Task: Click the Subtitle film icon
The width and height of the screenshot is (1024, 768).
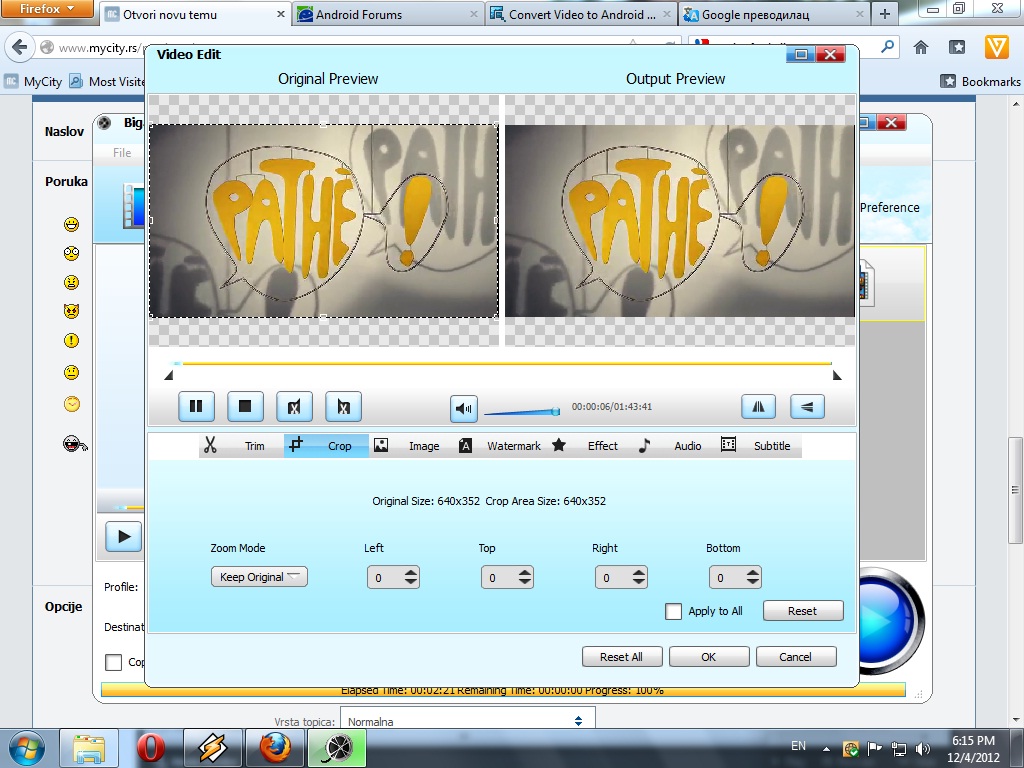Action: pos(728,445)
